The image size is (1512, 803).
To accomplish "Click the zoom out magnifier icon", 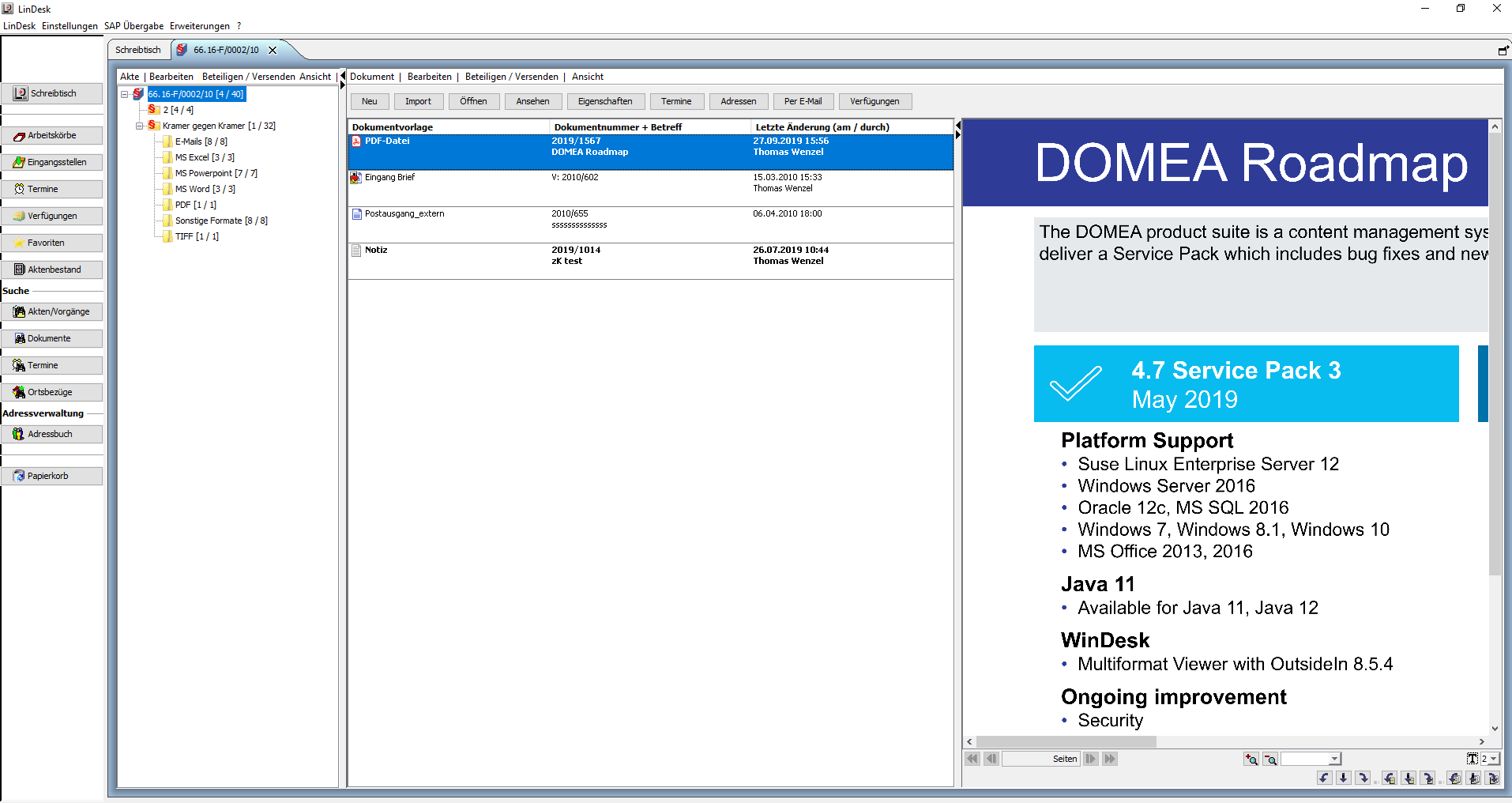I will tap(1270, 759).
